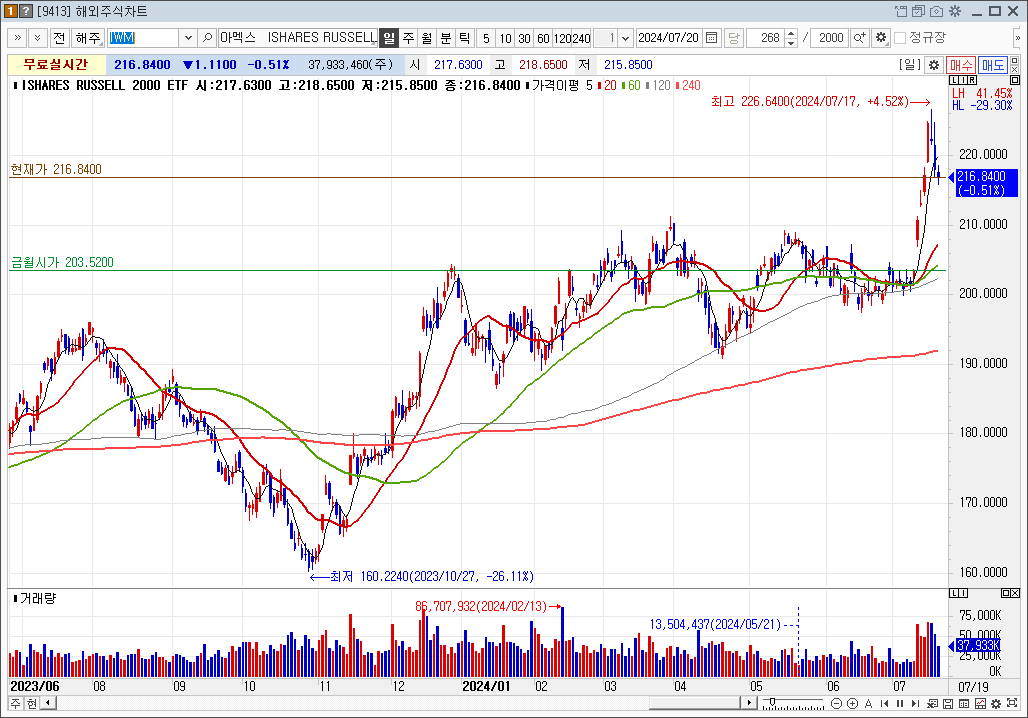
Task: Click the zoom-plus magnifier icon after 2000
Action: [859, 38]
